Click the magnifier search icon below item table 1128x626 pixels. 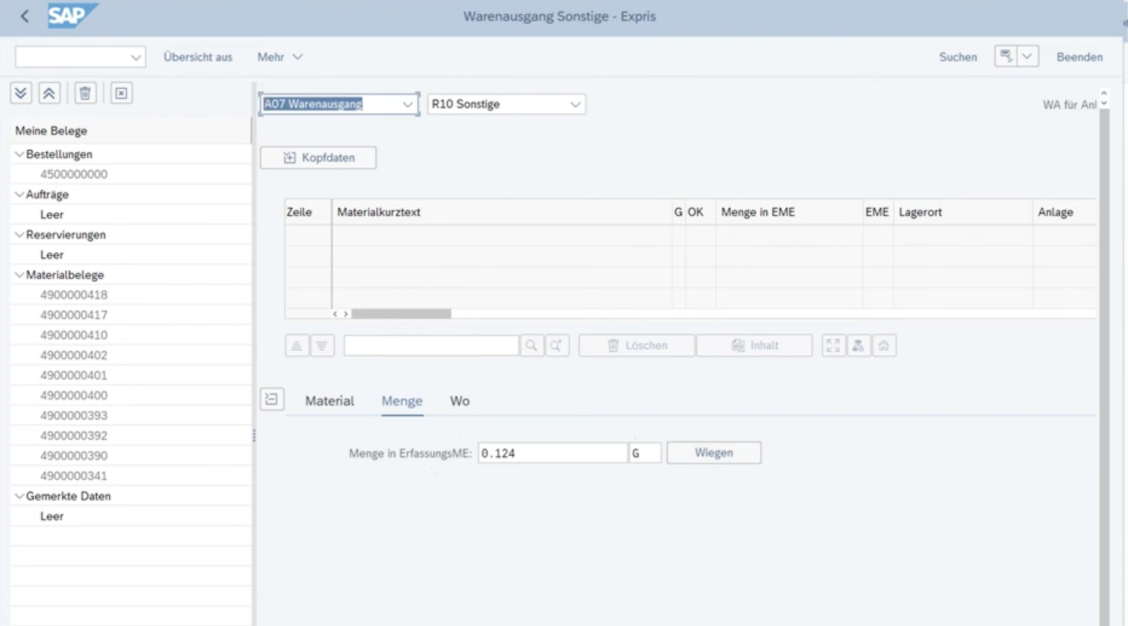tap(532, 345)
